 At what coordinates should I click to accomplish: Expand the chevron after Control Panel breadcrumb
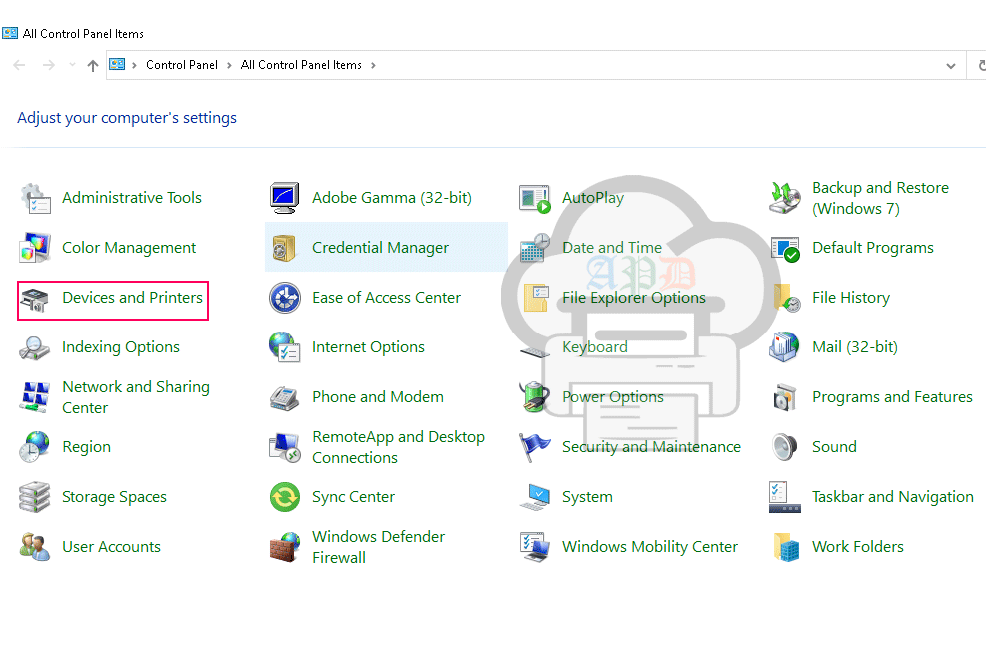tap(229, 65)
